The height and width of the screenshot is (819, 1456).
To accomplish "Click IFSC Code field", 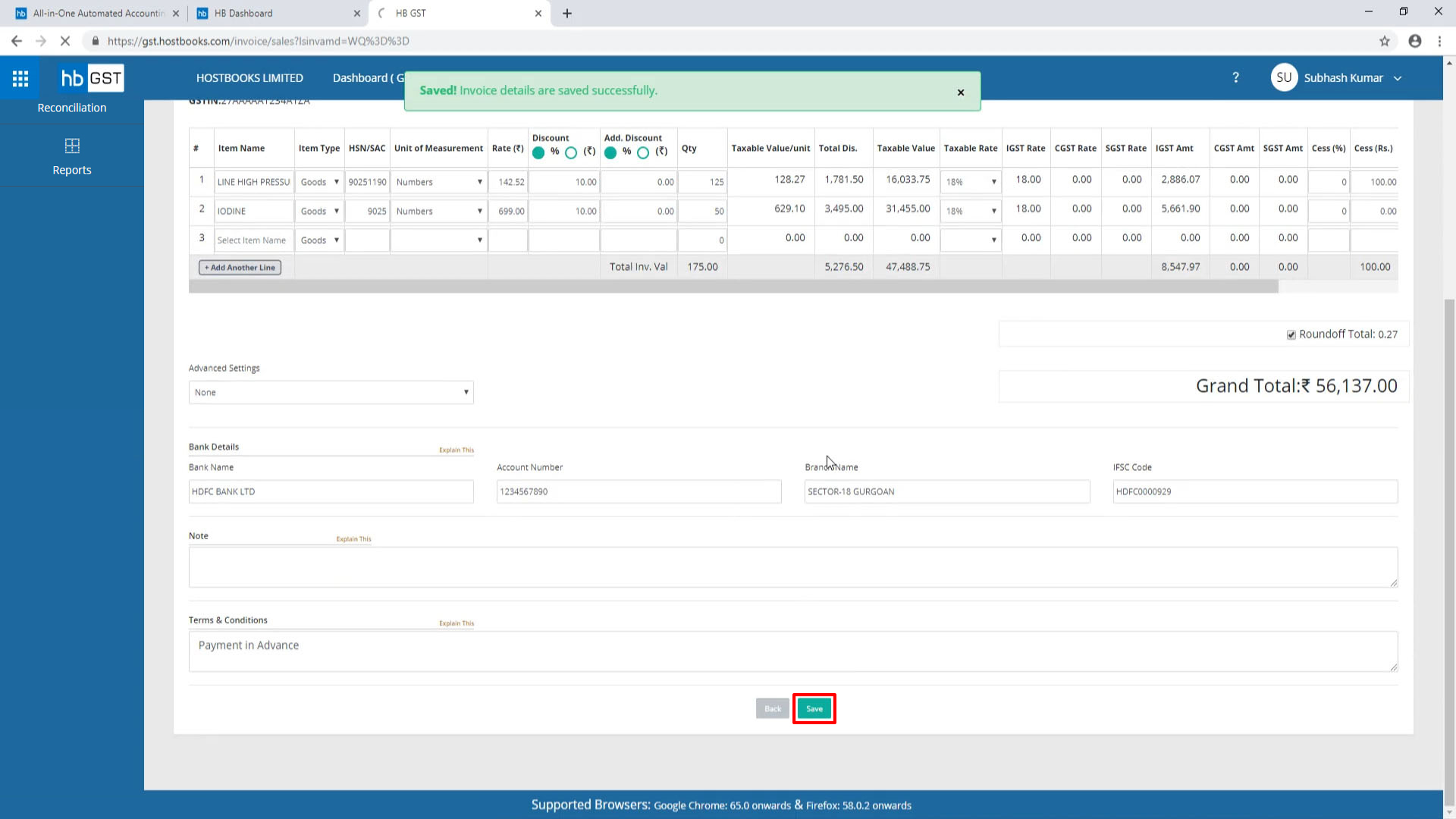I will click(1255, 491).
